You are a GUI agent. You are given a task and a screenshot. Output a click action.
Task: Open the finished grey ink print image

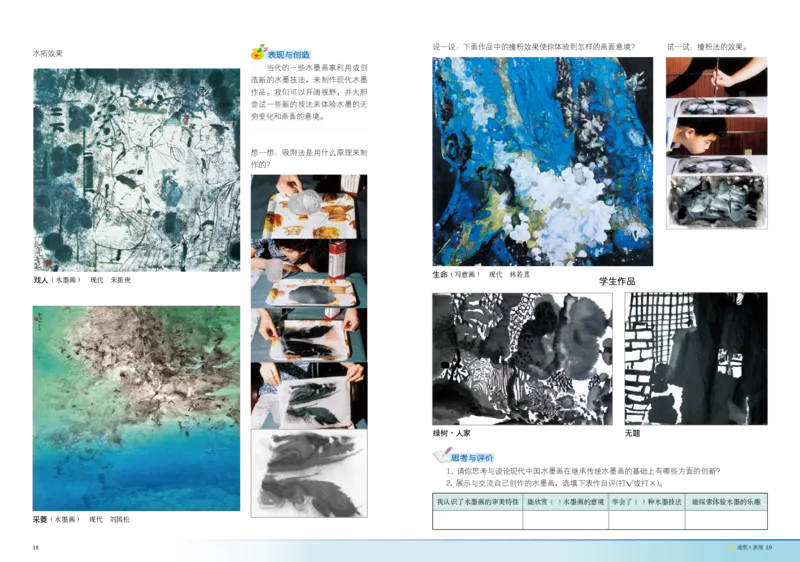click(x=309, y=473)
